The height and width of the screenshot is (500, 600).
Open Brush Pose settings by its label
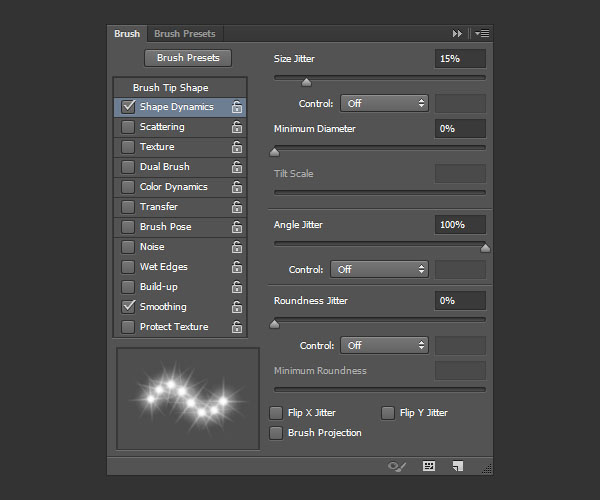[165, 226]
